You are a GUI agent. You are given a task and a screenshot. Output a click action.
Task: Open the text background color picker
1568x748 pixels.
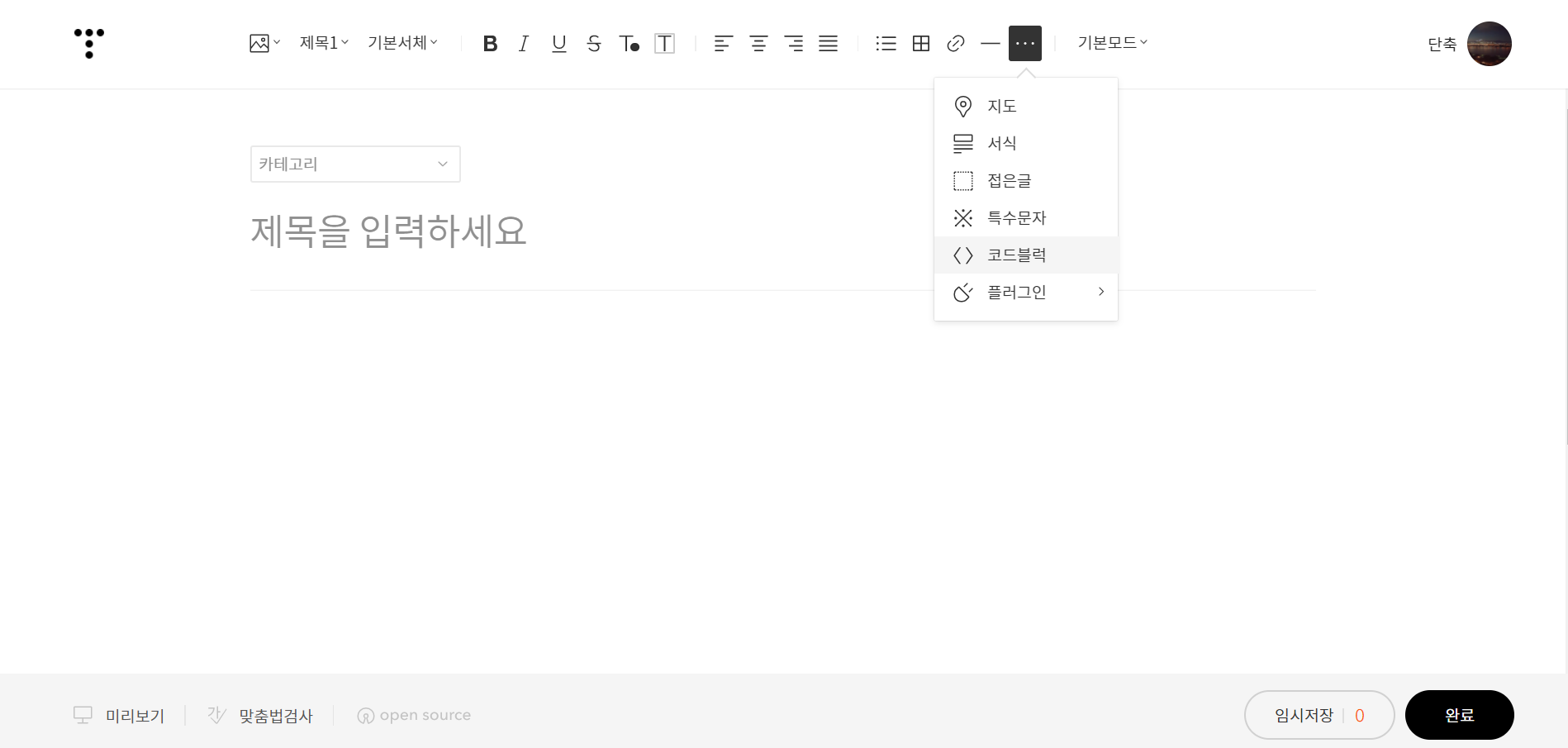(665, 44)
